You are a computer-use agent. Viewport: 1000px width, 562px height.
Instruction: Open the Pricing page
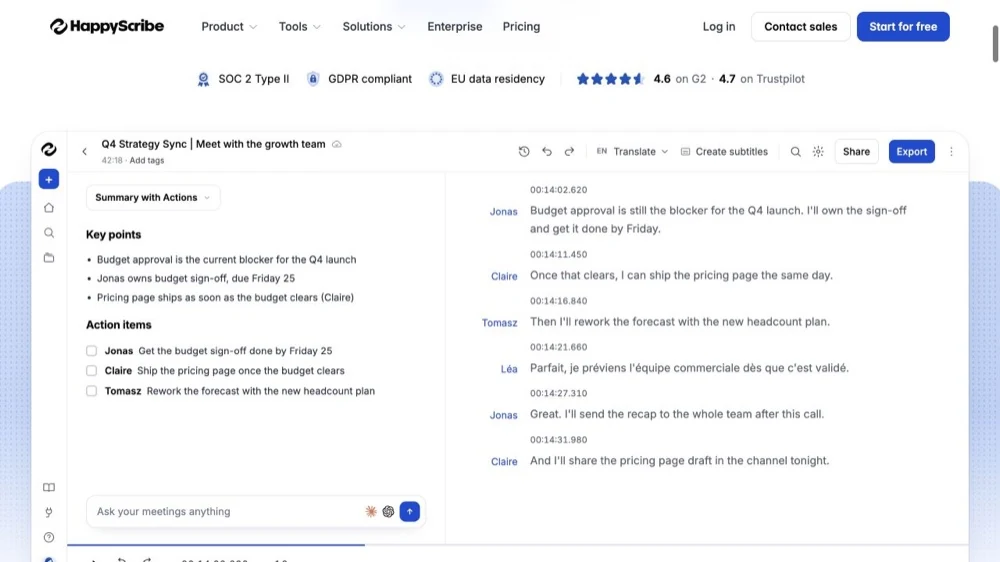pyautogui.click(x=521, y=26)
